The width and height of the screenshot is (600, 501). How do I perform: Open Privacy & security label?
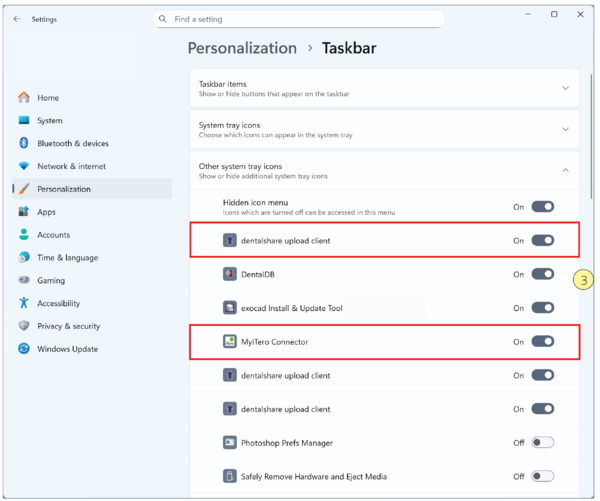(68, 326)
